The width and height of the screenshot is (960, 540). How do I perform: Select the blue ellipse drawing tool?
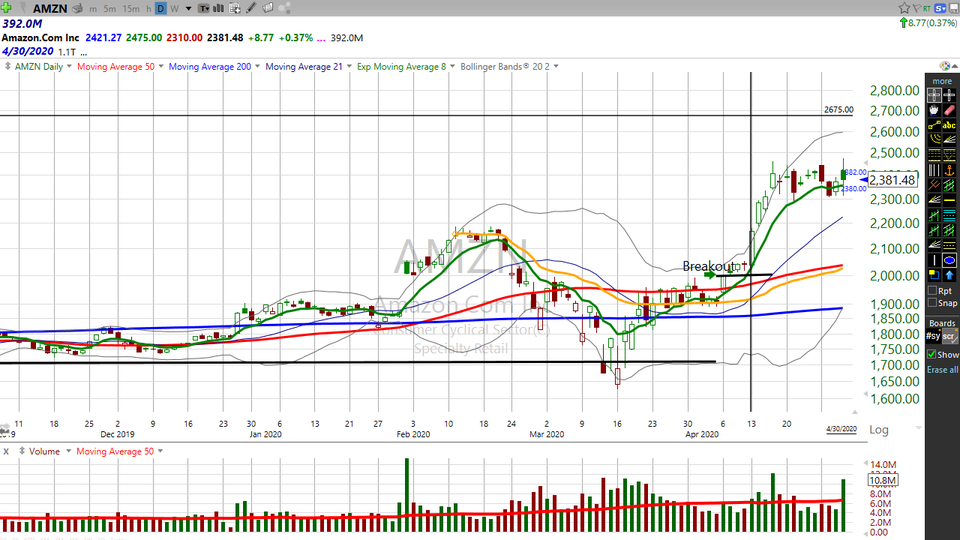(x=949, y=260)
